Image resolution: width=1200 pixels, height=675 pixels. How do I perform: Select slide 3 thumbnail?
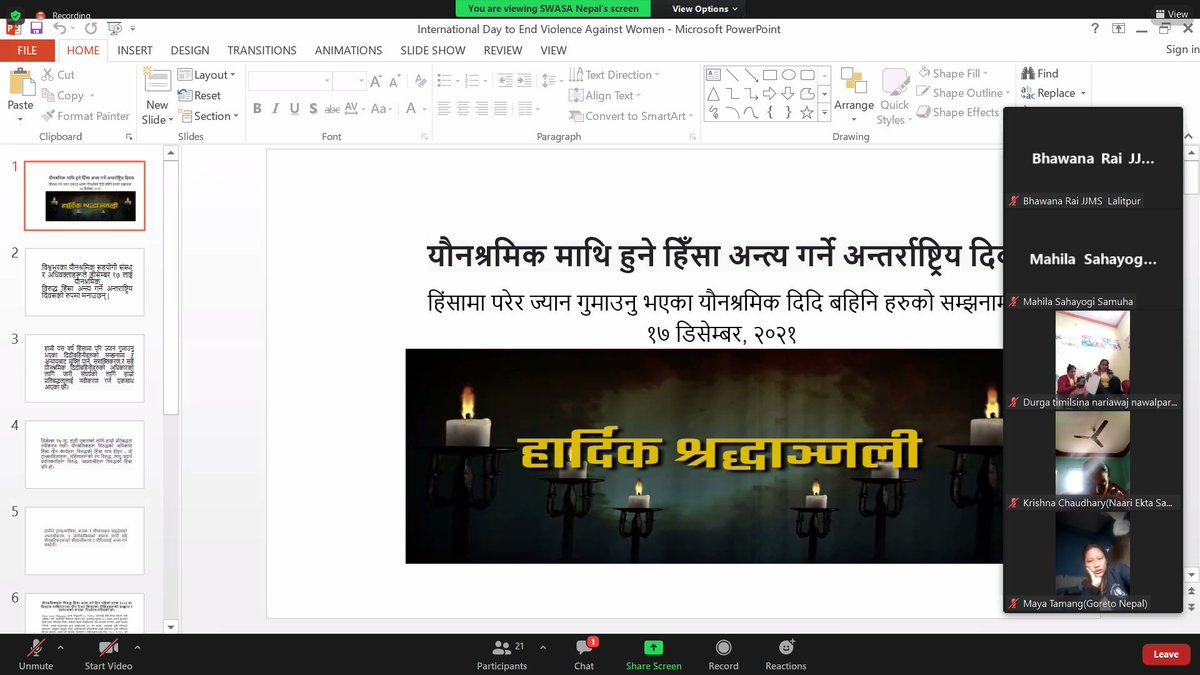pos(85,368)
